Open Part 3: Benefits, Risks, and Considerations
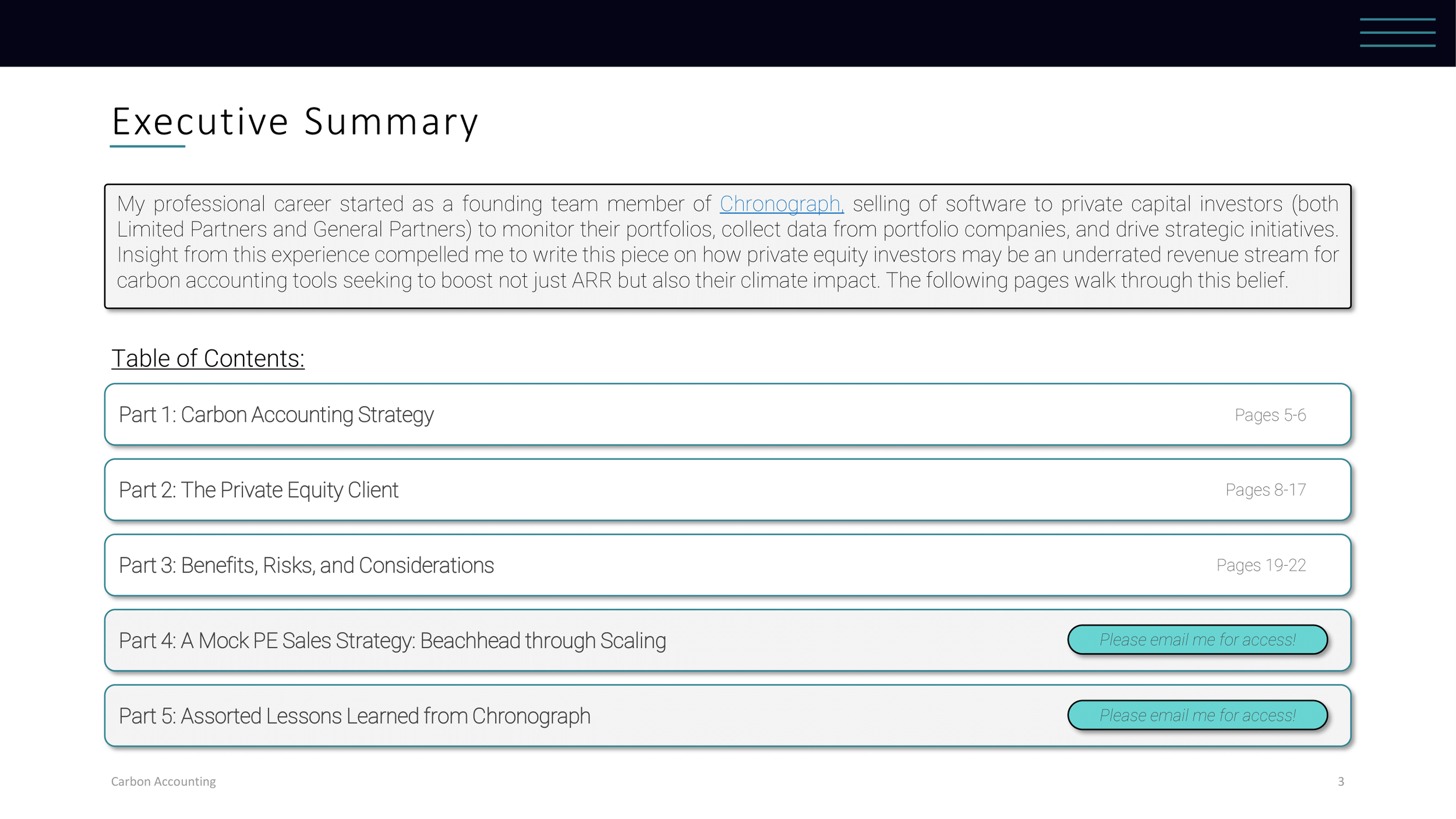The width and height of the screenshot is (1456, 819). [727, 565]
